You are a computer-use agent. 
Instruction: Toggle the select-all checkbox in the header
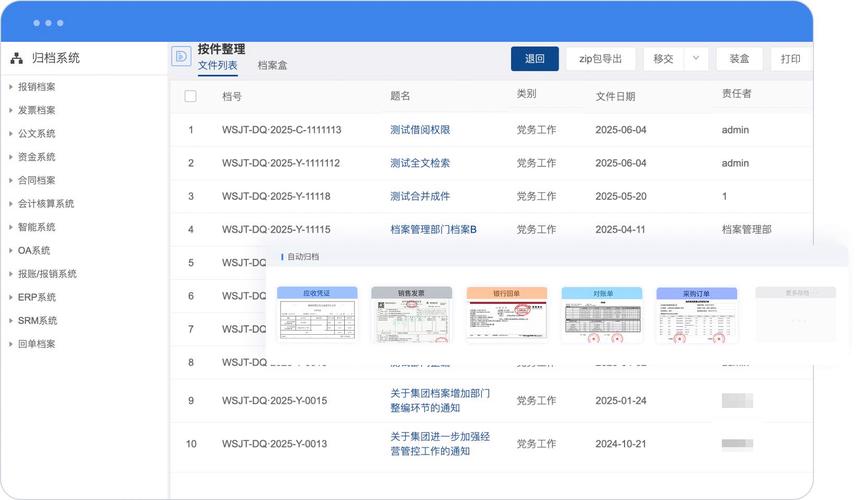(x=191, y=96)
